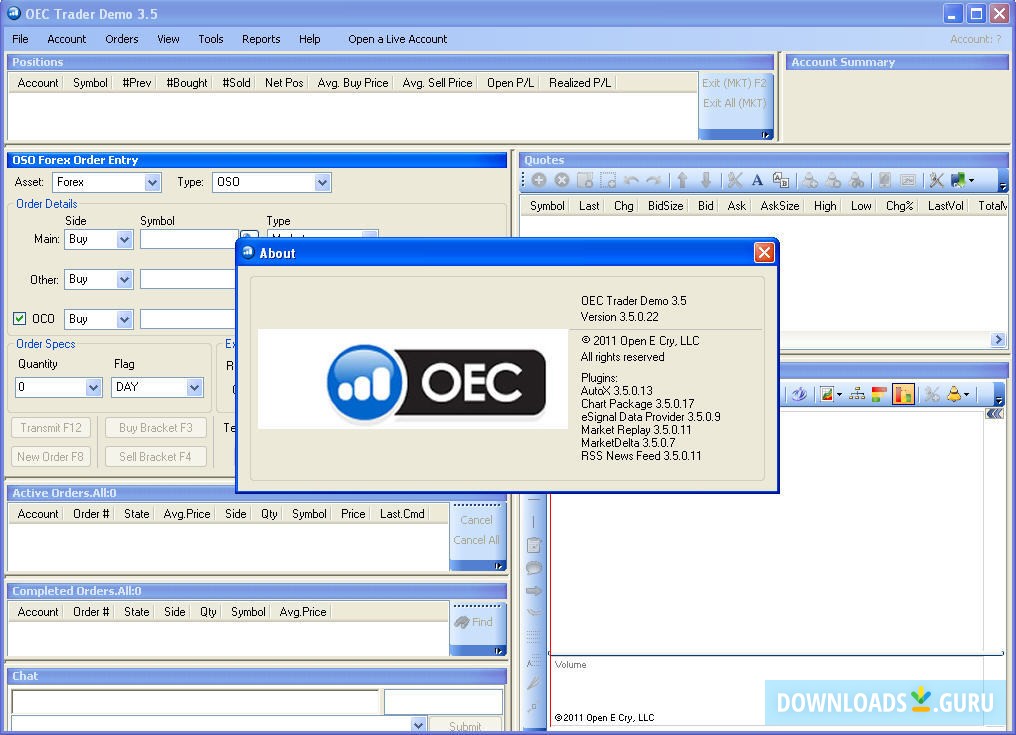Add a new symbol with the plus icon in Quotes
The image size is (1016, 735).
[539, 181]
